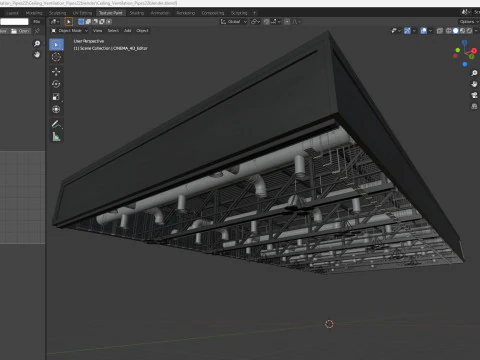Choose the subtract selection mode icon
The image size is (480, 360).
95,22
